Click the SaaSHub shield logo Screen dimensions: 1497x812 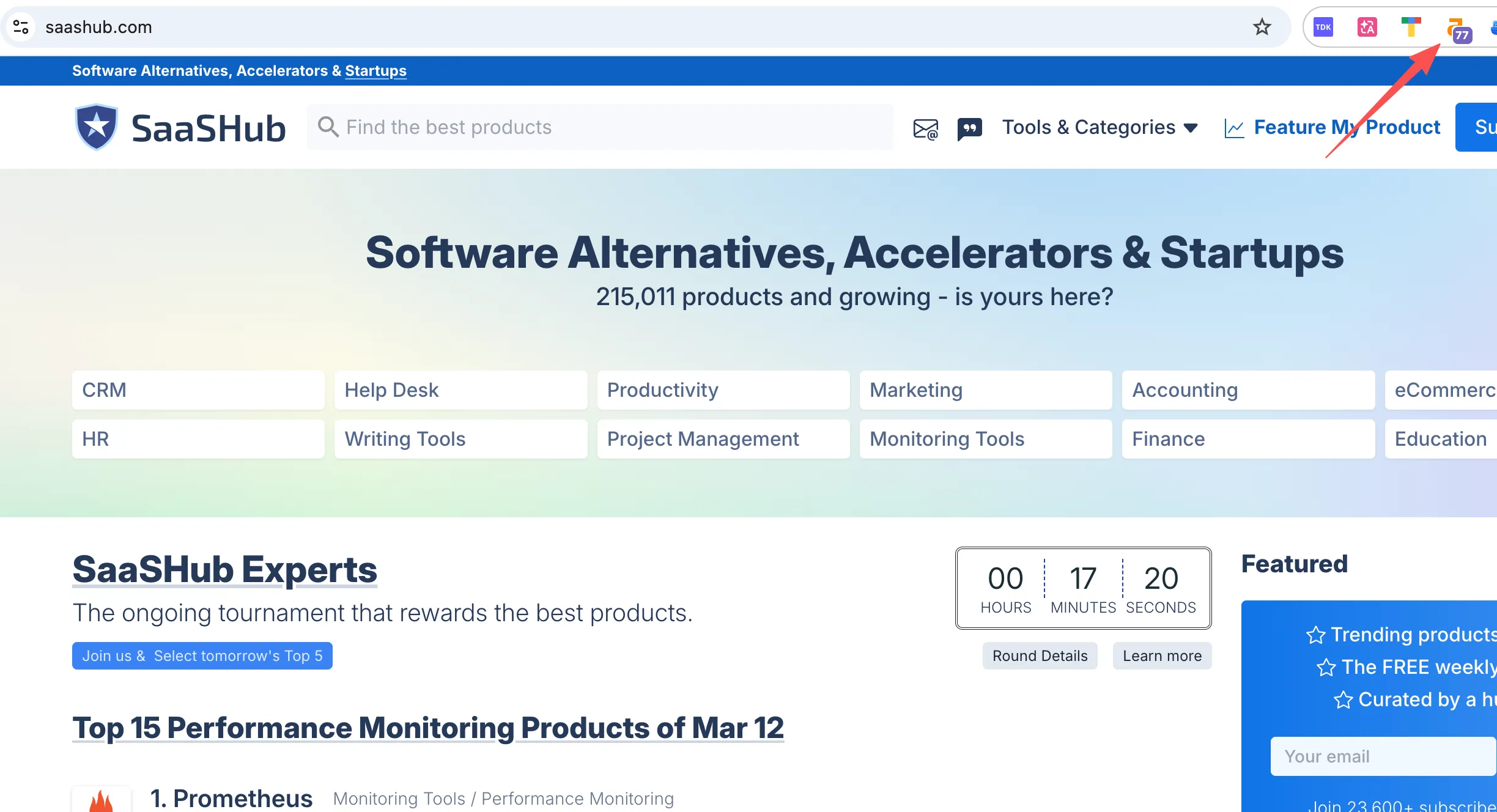96,127
